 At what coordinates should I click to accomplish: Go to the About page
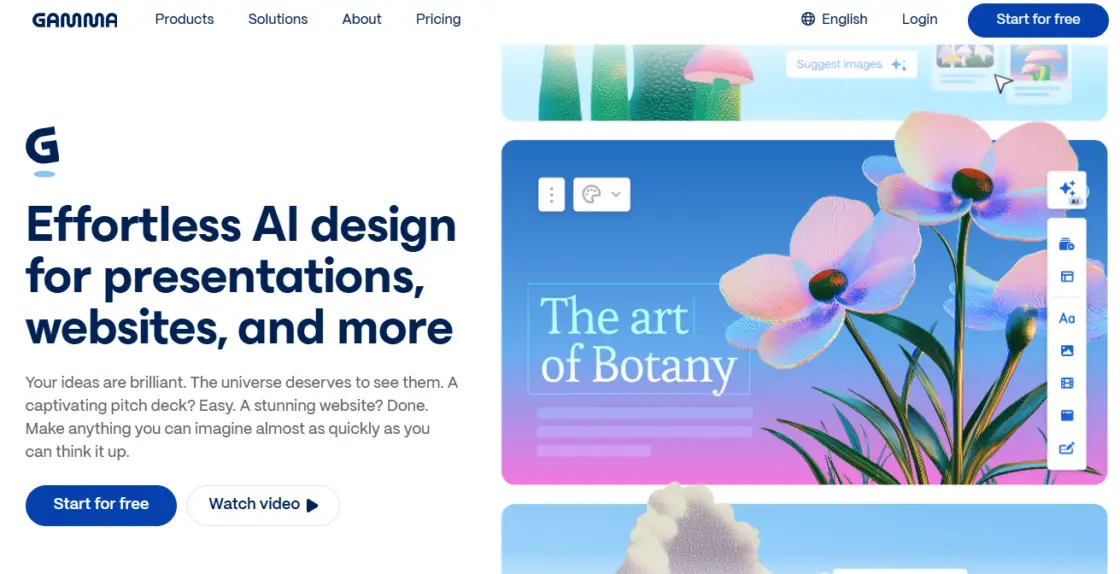(x=362, y=19)
